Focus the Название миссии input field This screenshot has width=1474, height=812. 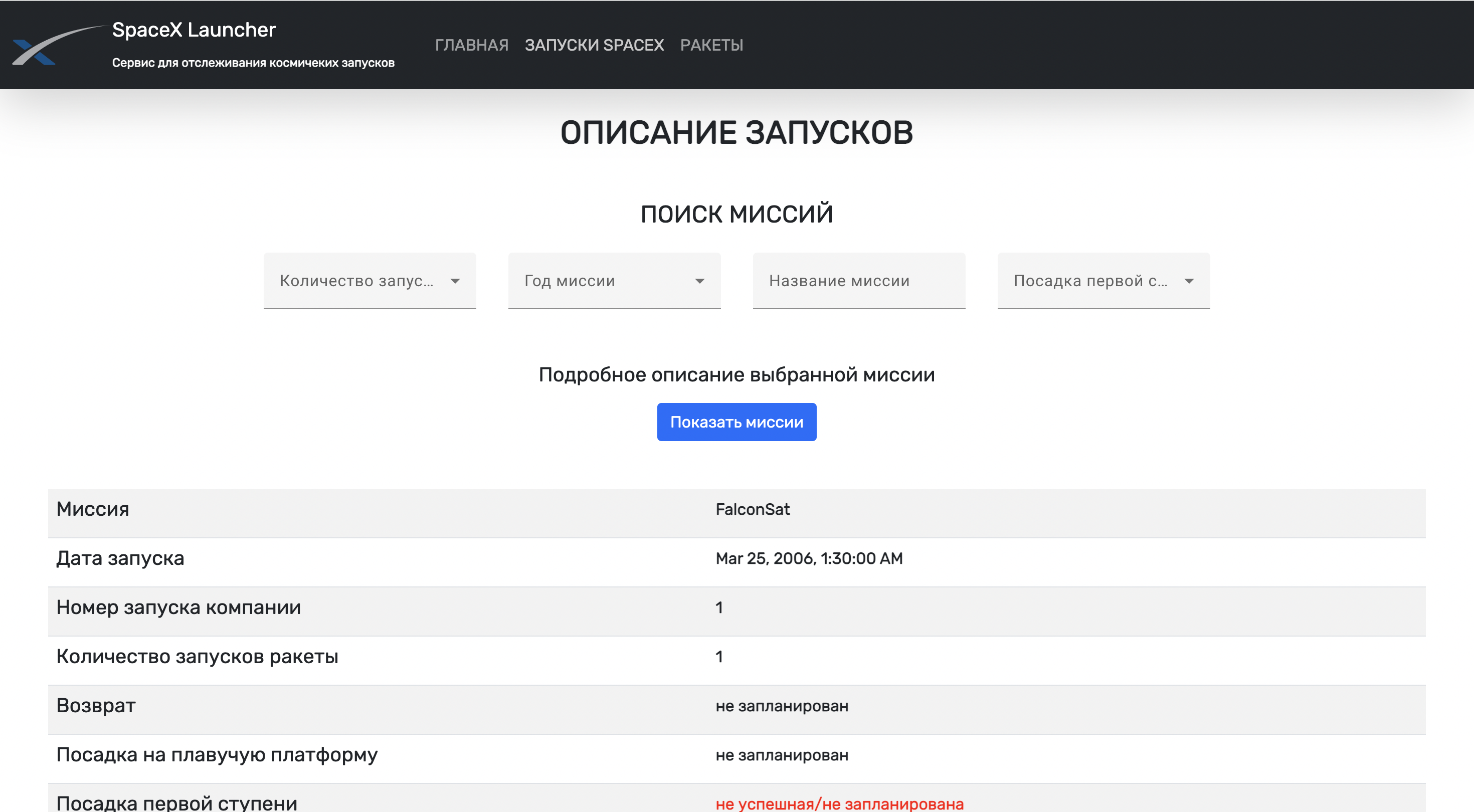858,281
